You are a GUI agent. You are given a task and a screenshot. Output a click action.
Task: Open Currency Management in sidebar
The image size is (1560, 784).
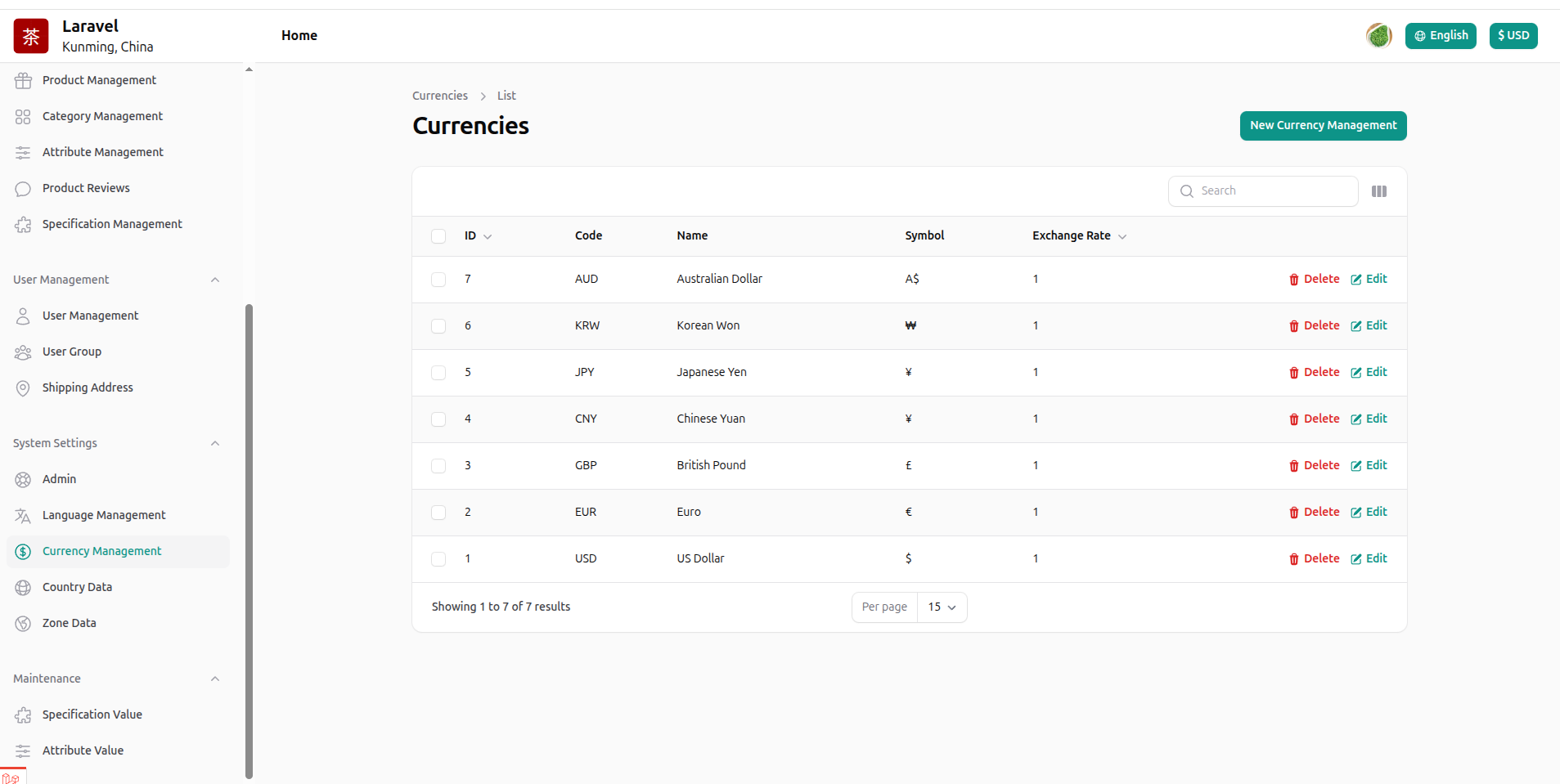101,552
